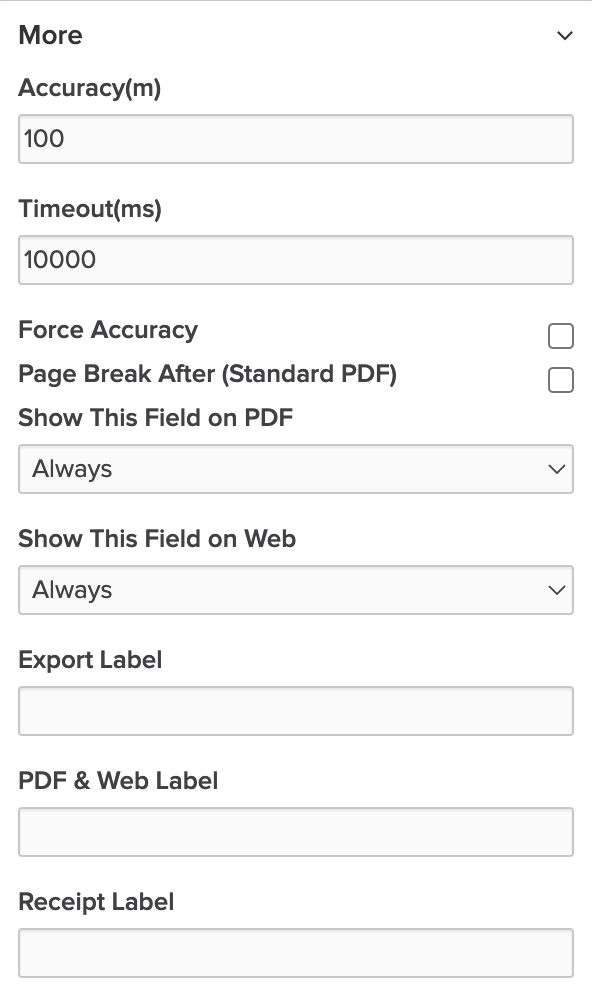
Task: Click the chevron on the Web visibility dropdown
Action: pyautogui.click(x=557, y=590)
